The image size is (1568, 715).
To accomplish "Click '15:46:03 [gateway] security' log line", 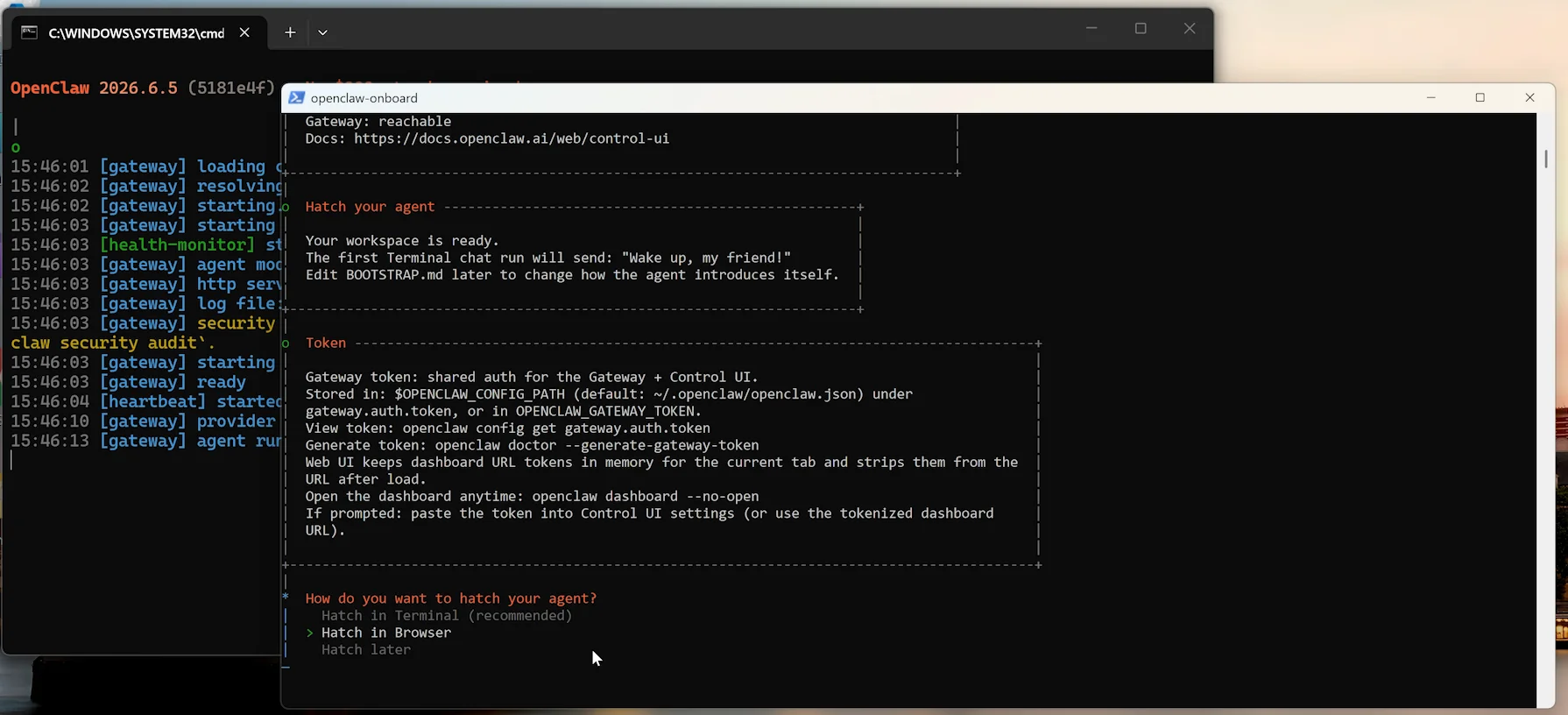I will pos(145,324).
